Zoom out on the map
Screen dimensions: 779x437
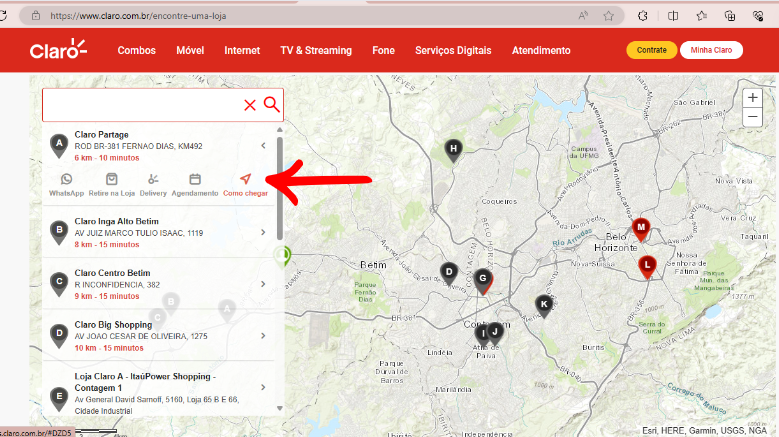click(753, 117)
